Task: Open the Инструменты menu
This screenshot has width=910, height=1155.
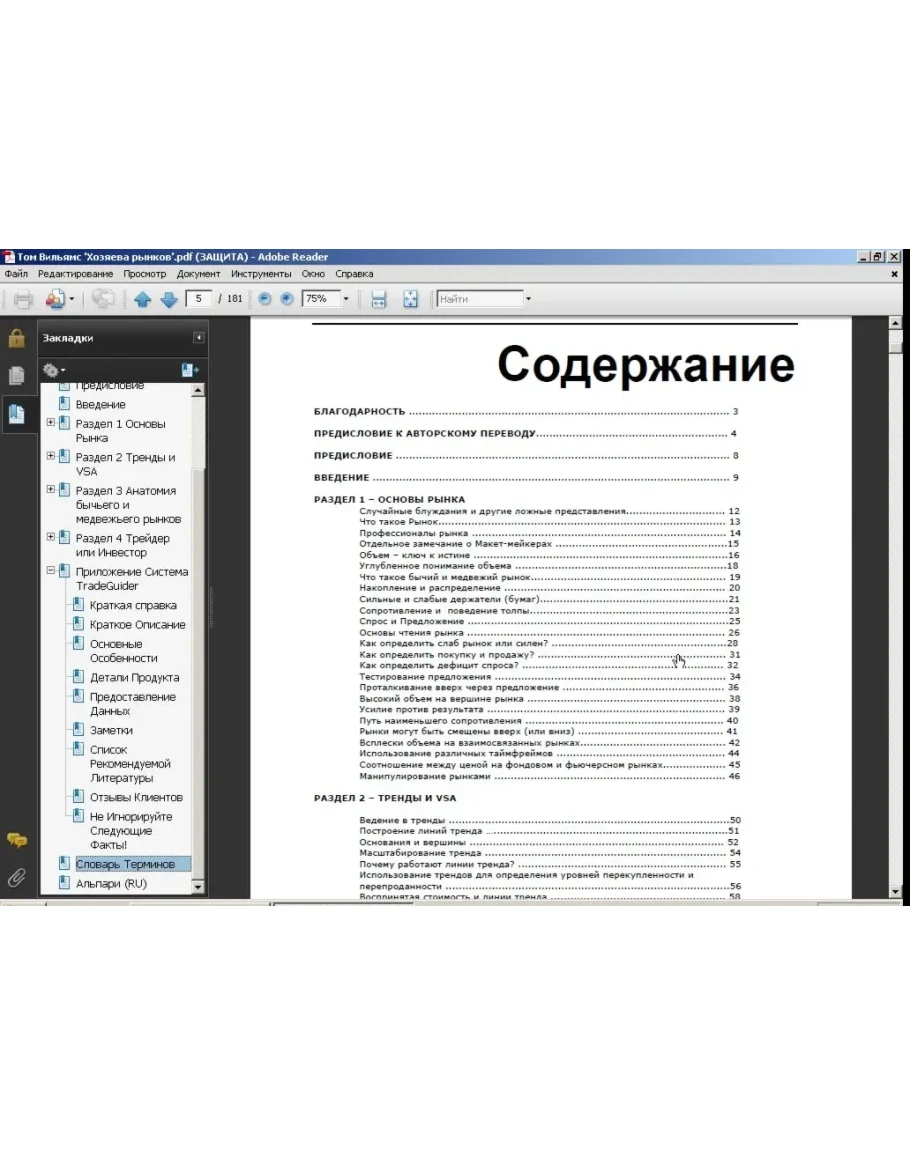Action: [x=261, y=274]
